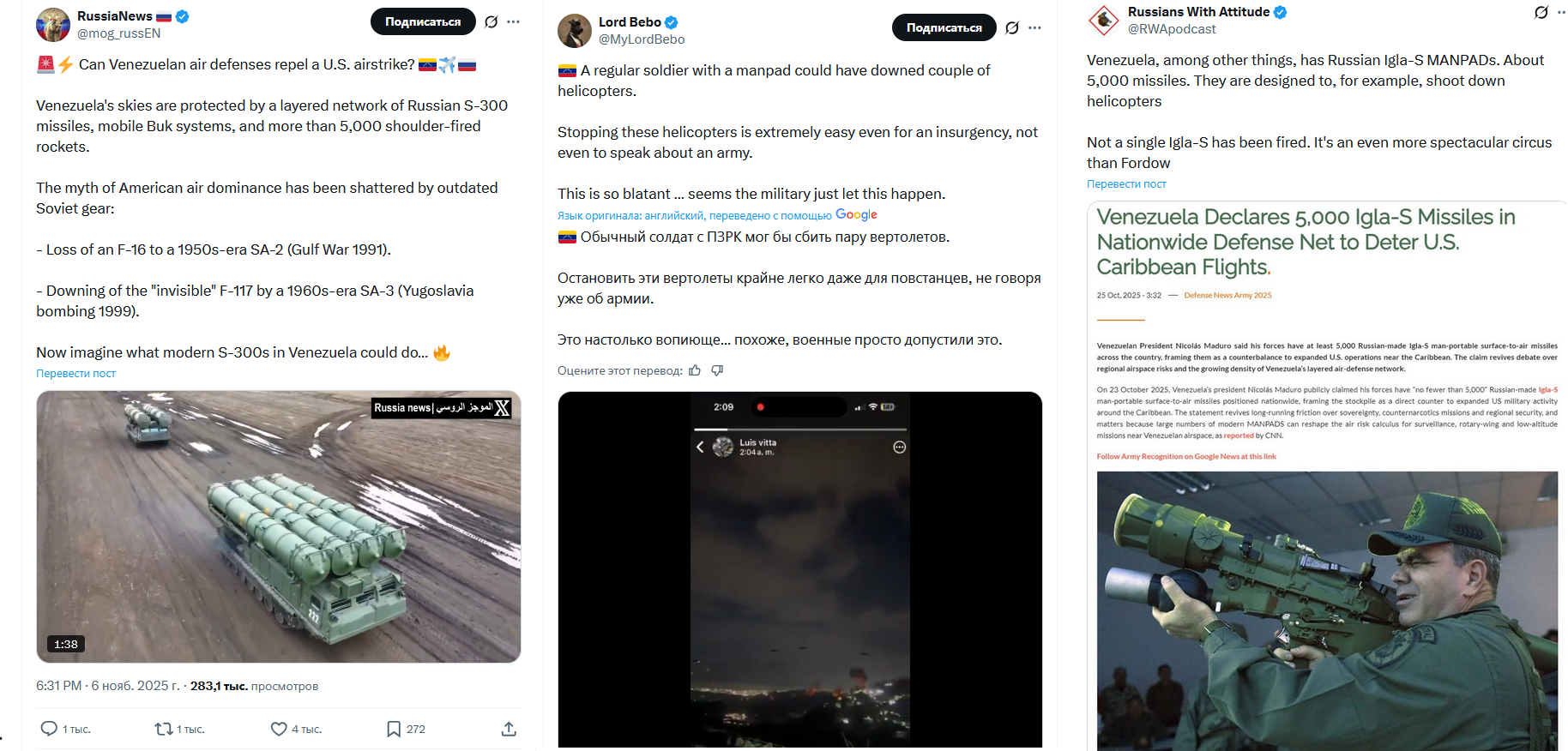
Task: Play the S-300 launcher video thumbnail
Action: click(x=279, y=526)
